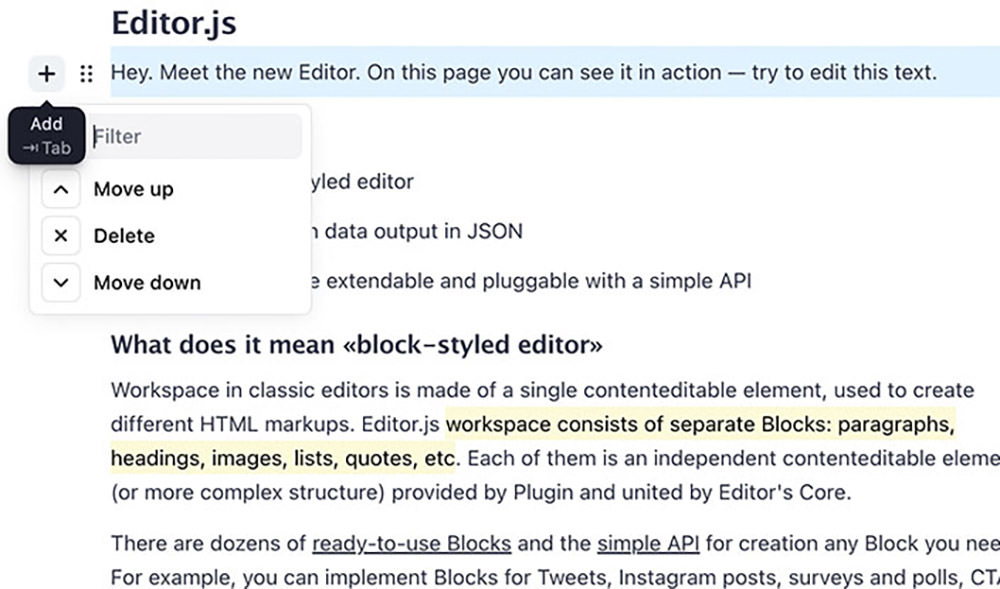Viewport: 1000px width, 589px height.
Task: Click the paragraph starting 'Hey. Meet the new Editor'
Action: (524, 72)
